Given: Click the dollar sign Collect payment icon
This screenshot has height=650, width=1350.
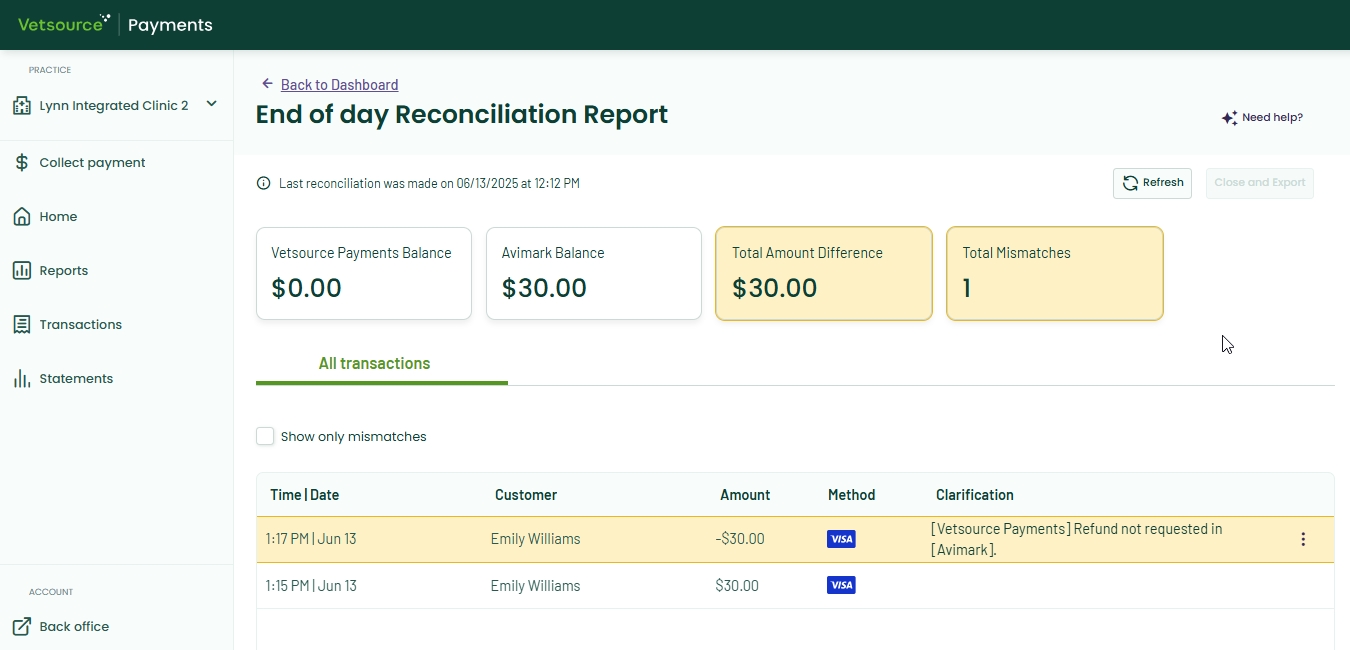Looking at the screenshot, I should [21, 163].
